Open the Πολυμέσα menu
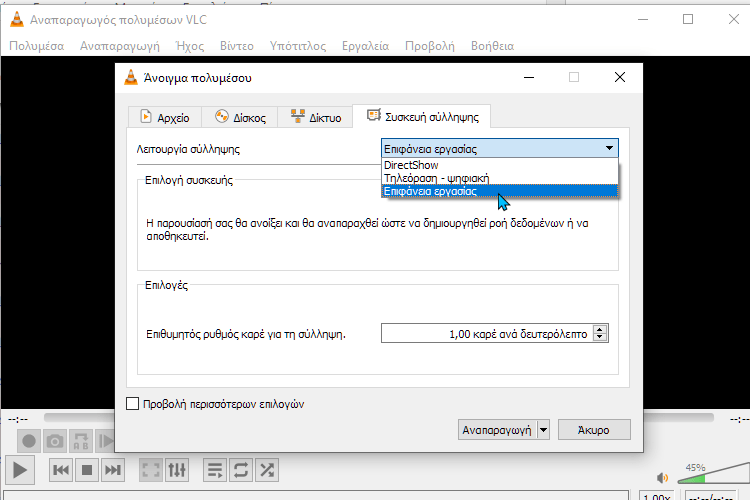This screenshot has width=750, height=500. point(37,46)
